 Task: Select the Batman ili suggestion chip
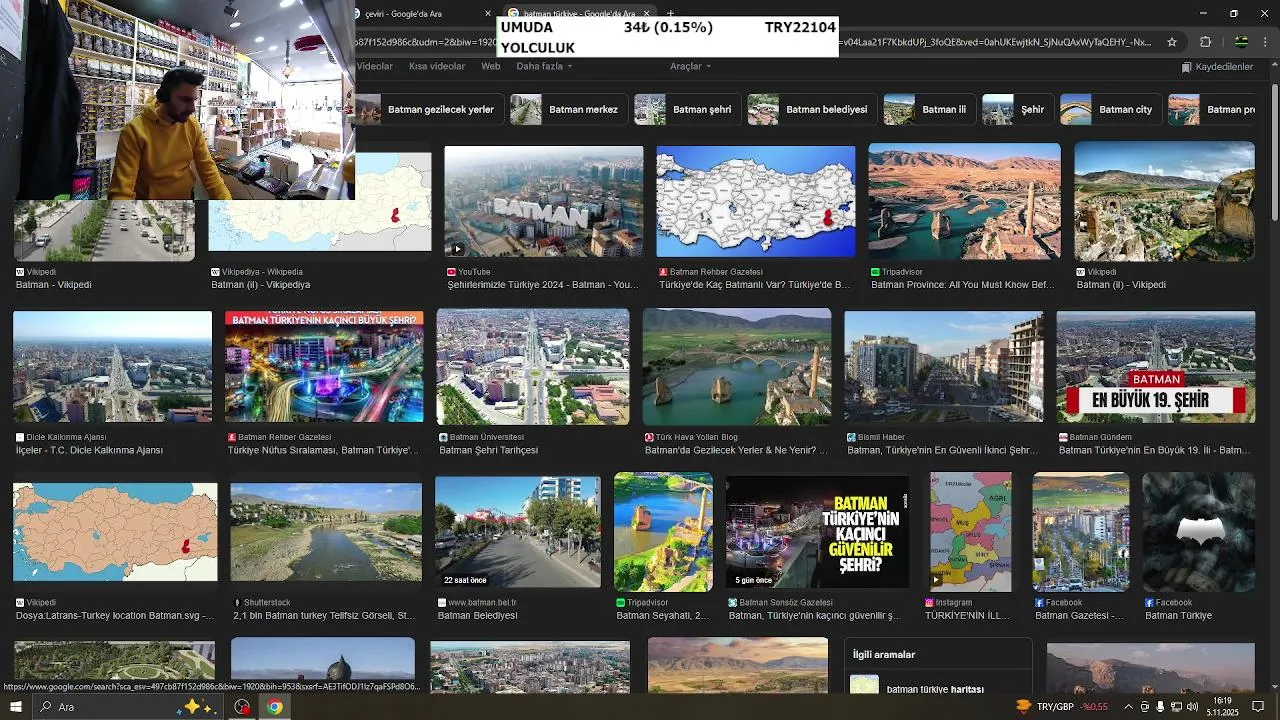click(x=928, y=110)
